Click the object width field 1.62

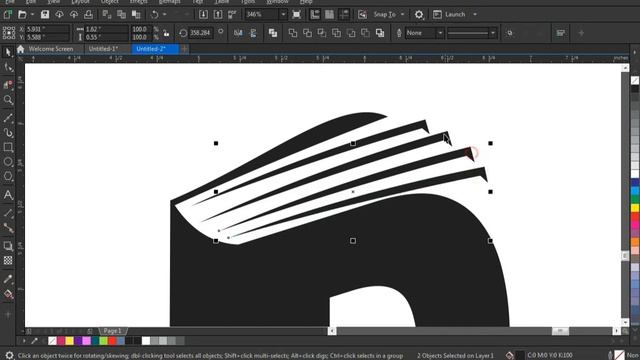point(106,29)
